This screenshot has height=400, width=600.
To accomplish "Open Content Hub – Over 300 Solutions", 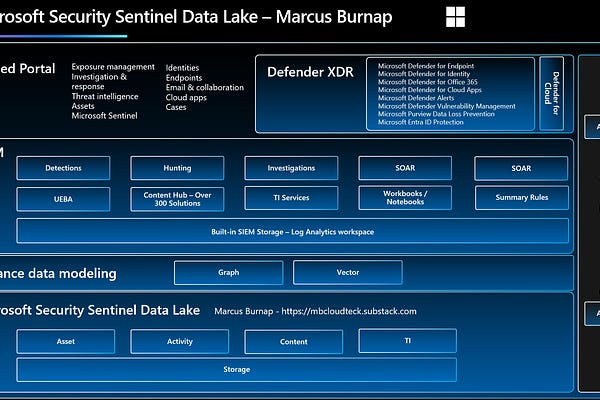I will [177, 199].
